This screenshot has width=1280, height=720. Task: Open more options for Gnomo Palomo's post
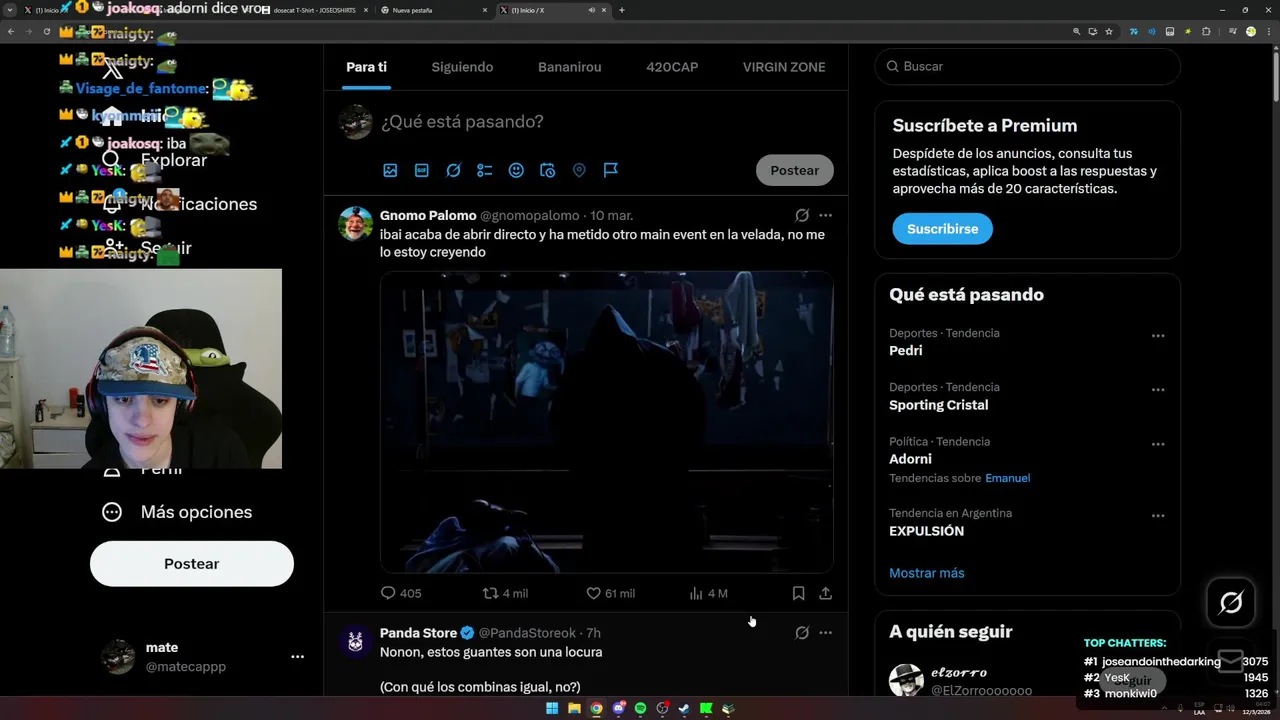pyautogui.click(x=825, y=215)
